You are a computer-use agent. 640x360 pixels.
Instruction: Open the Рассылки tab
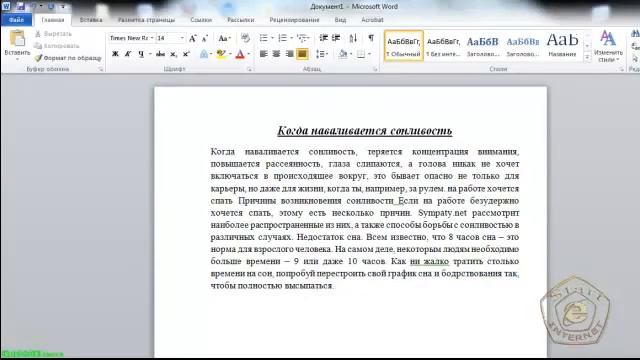coord(241,20)
